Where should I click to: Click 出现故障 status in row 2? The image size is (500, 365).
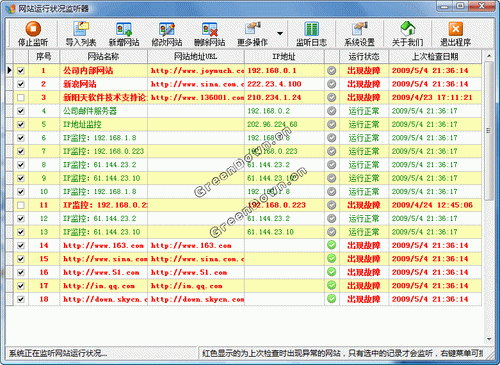[x=364, y=84]
